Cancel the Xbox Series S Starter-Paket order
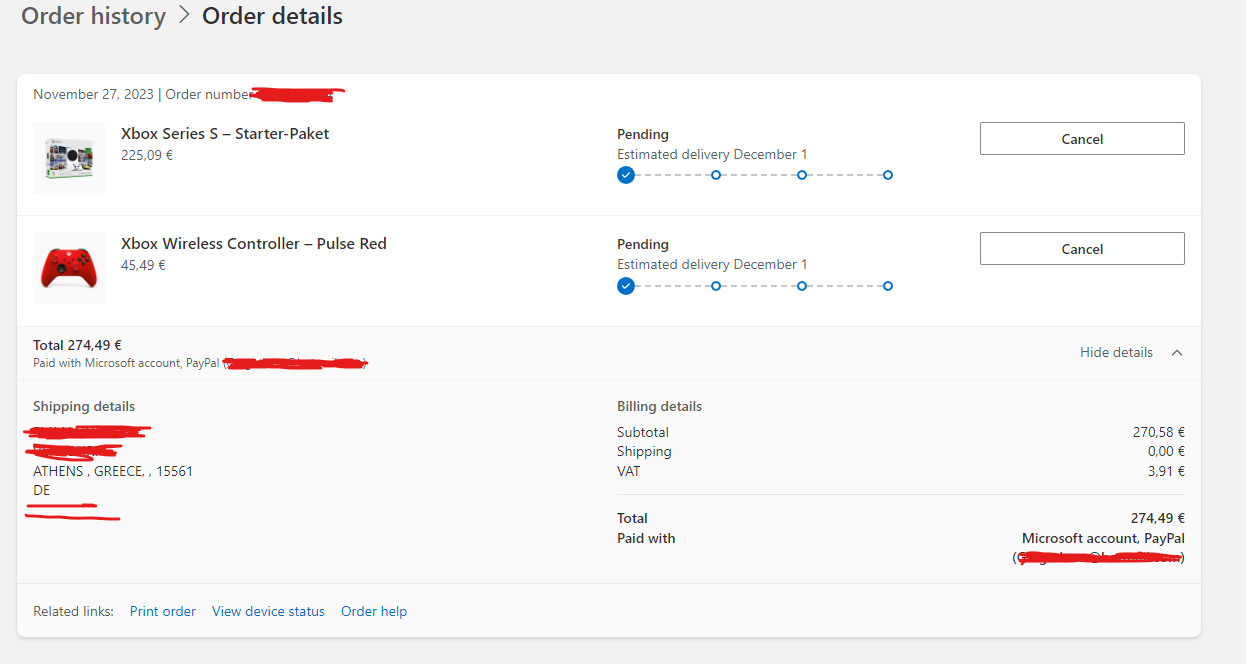 pyautogui.click(x=1082, y=139)
